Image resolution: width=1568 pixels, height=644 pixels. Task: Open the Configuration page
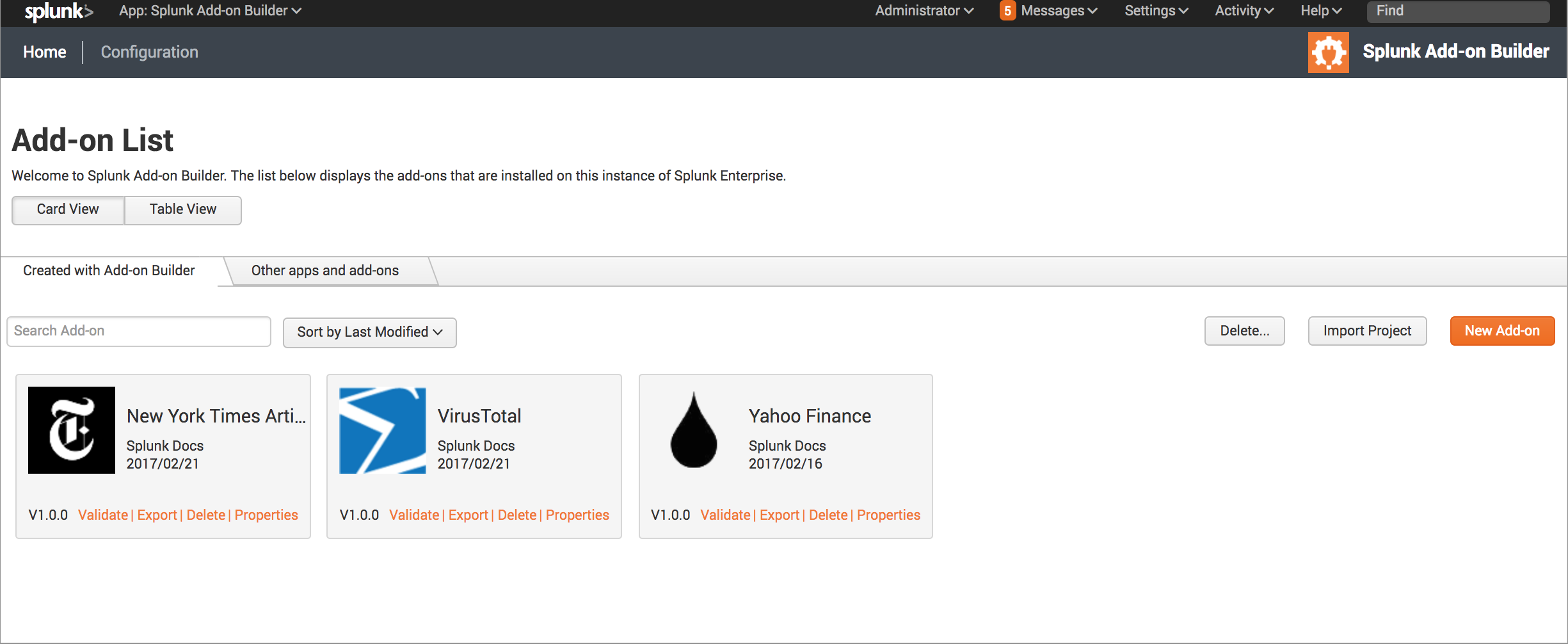coord(149,52)
